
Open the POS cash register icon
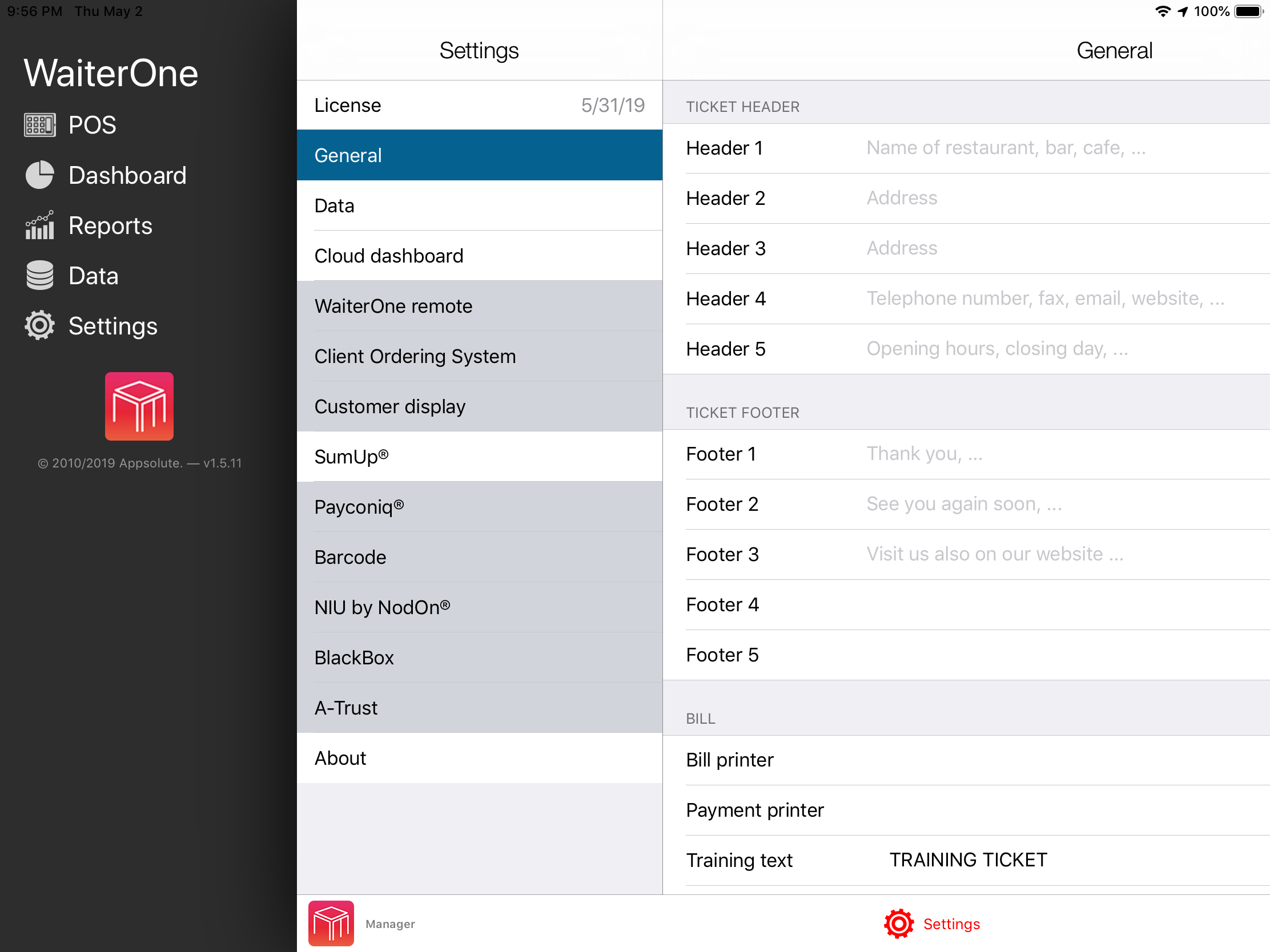(x=39, y=124)
